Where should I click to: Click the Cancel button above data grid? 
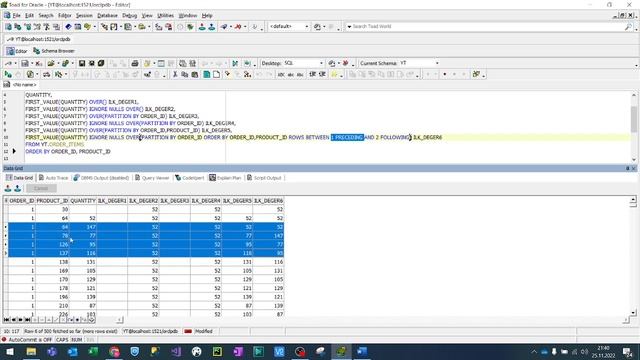point(41,188)
